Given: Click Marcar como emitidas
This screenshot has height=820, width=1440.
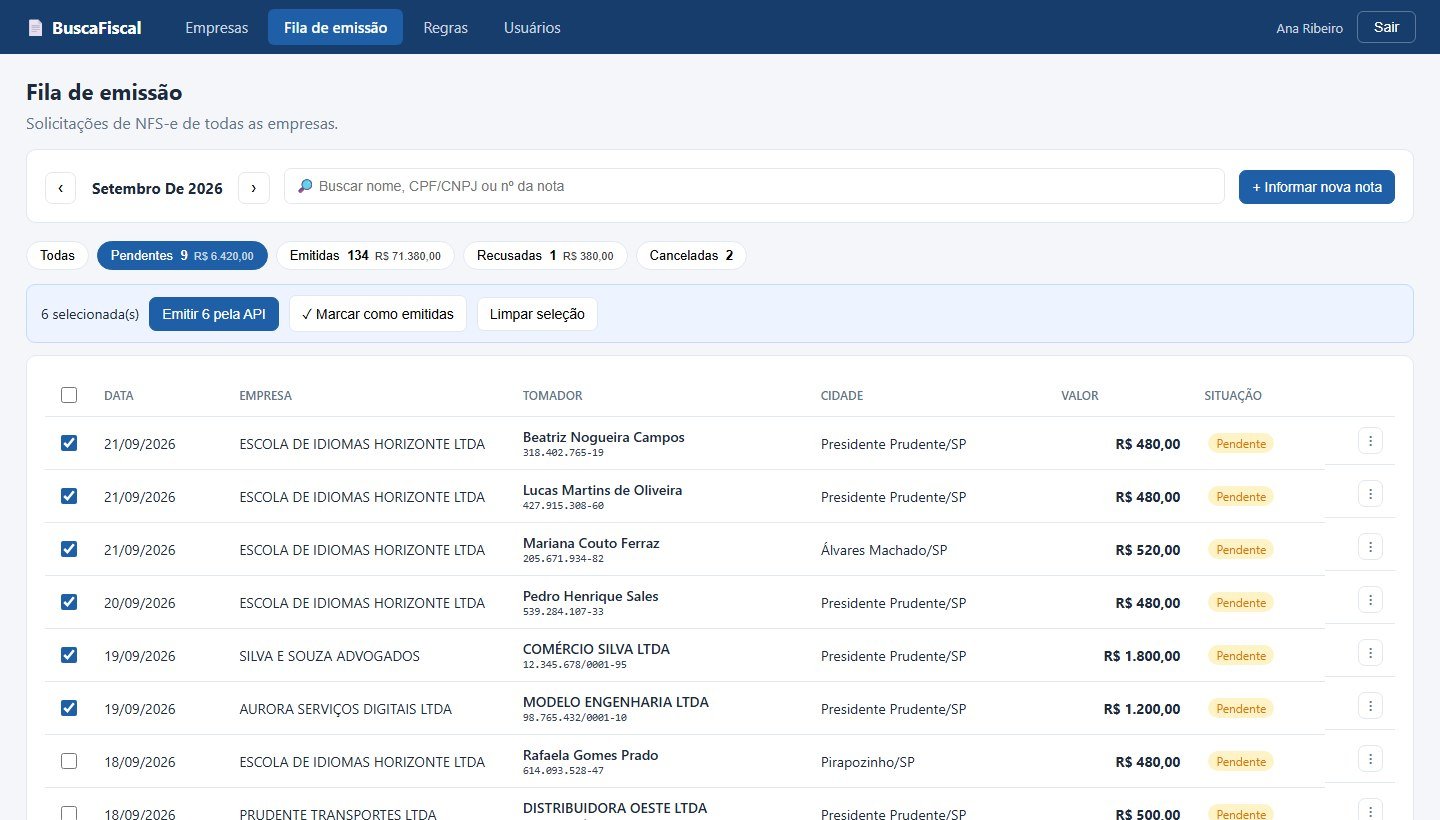Looking at the screenshot, I should coord(378,314).
